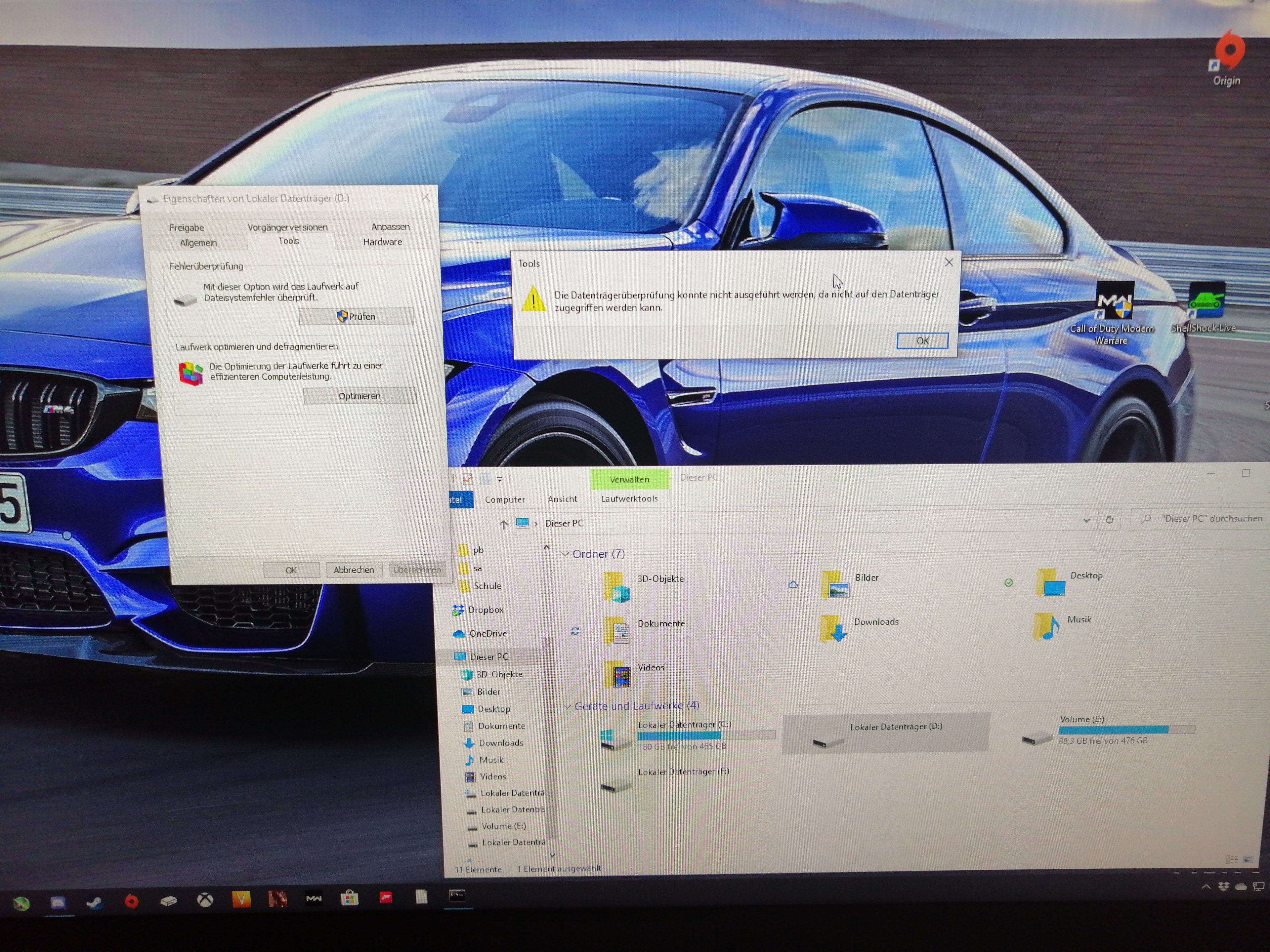Click the Prüfen error-check button

pos(356,316)
